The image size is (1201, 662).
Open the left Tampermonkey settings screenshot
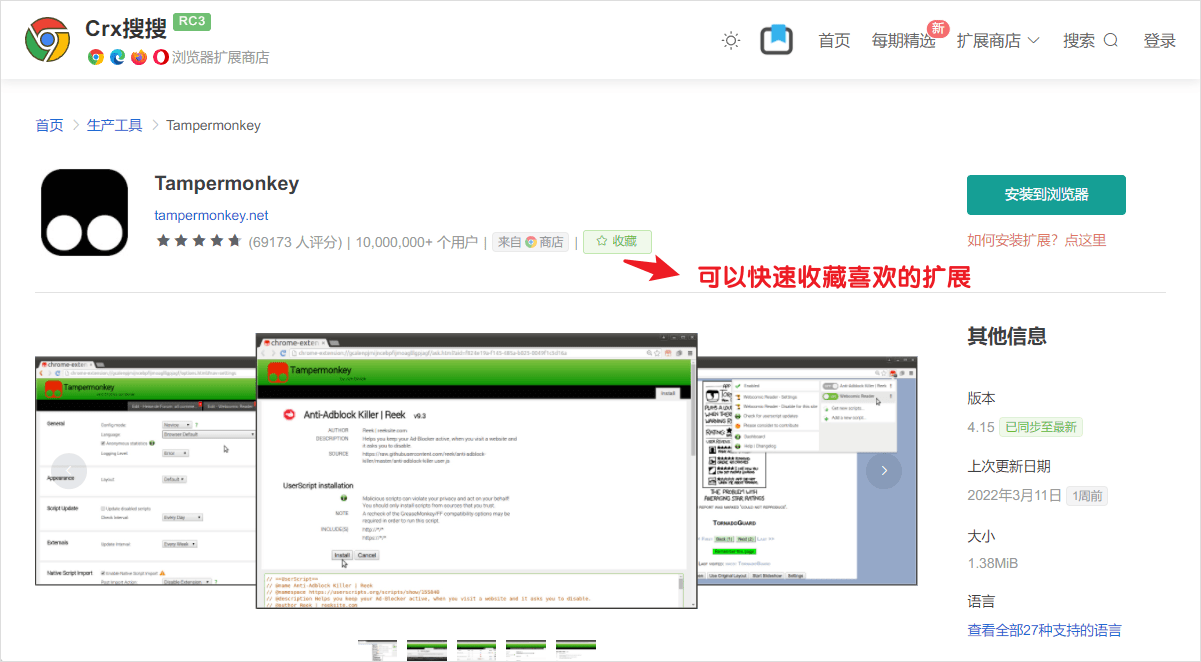tap(145, 470)
